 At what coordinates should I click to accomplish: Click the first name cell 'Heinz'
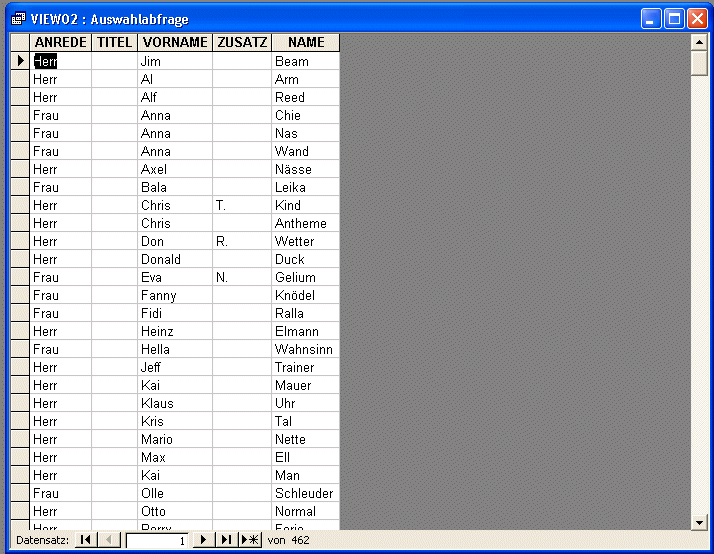pos(175,331)
